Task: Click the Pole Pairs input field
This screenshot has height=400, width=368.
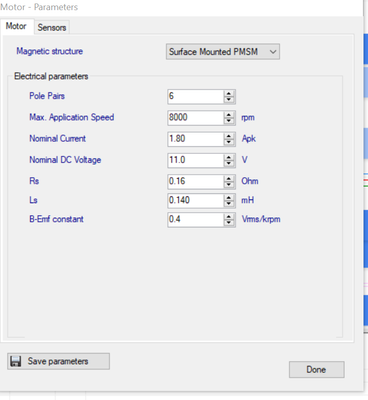Action: pos(195,97)
